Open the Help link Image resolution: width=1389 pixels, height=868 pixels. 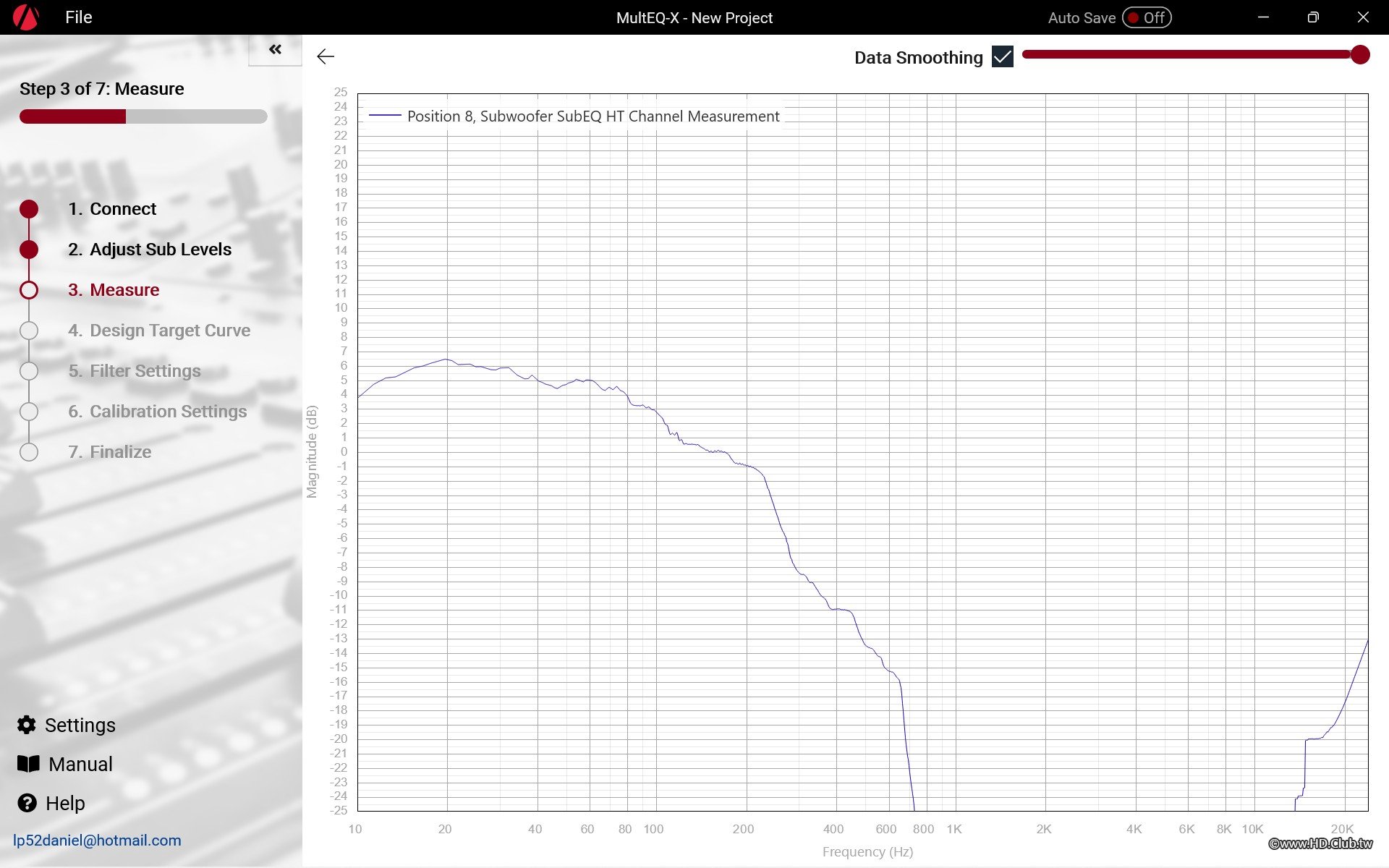(x=65, y=804)
